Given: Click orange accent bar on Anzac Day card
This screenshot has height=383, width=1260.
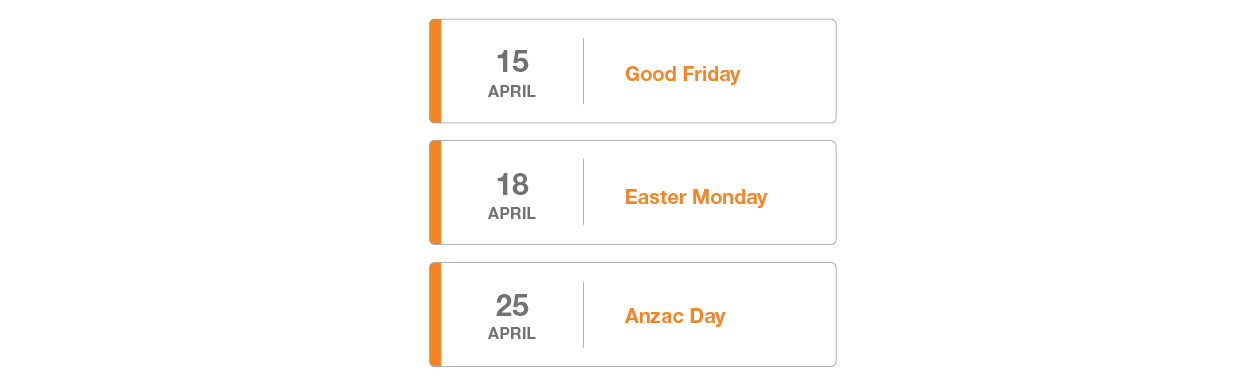Looking at the screenshot, I should 435,315.
